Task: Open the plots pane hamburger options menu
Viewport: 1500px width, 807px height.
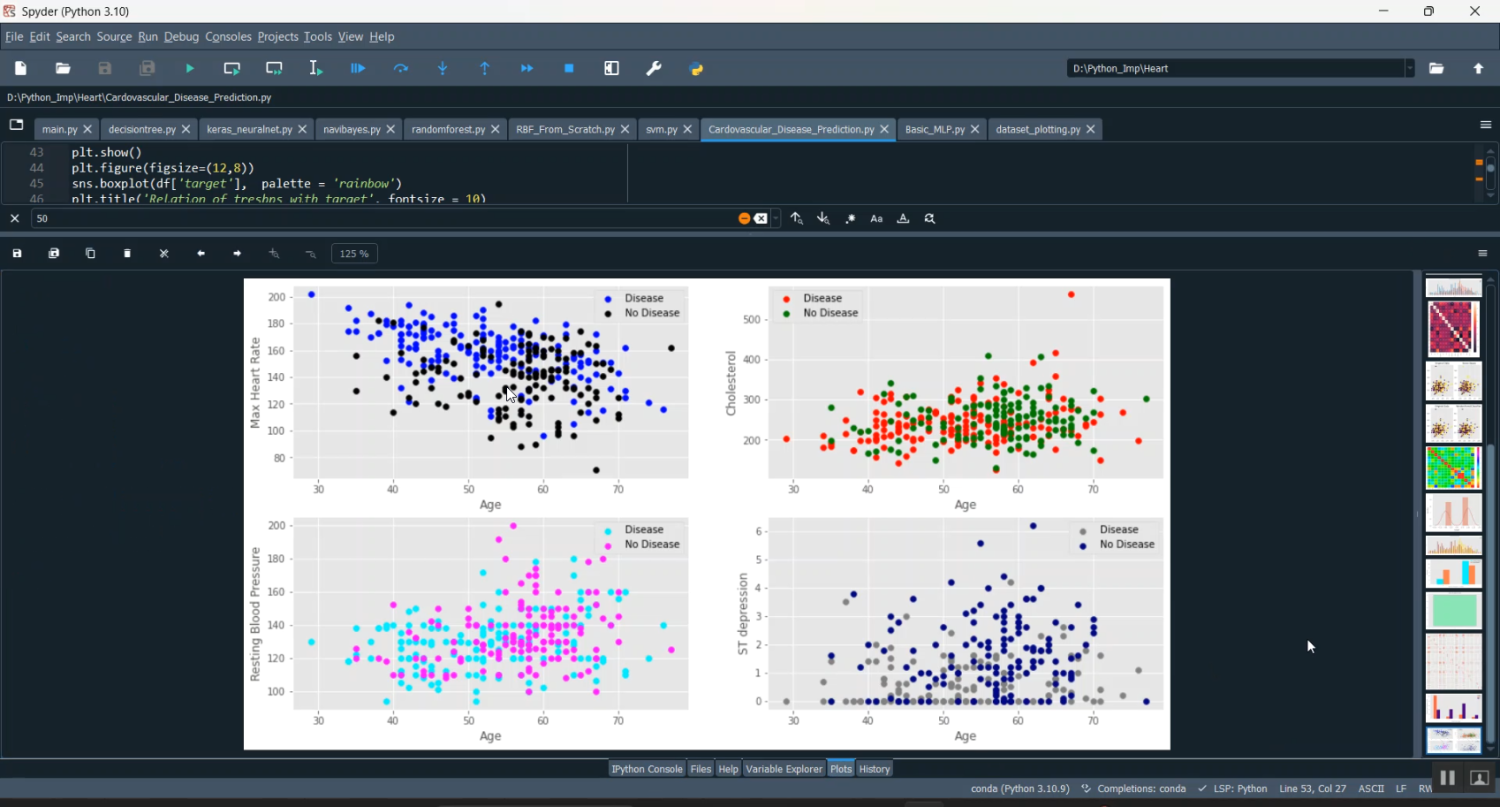Action: click(x=1483, y=254)
